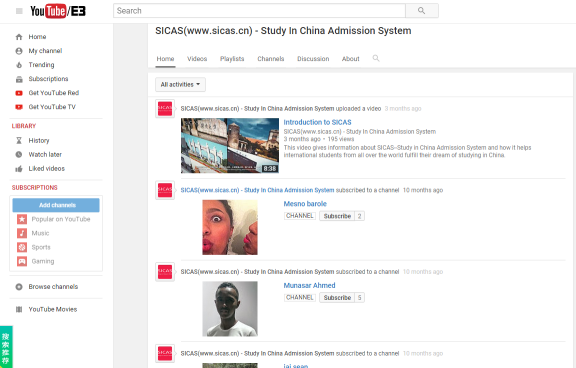The width and height of the screenshot is (576, 368).
Task: Subscribe to Mesno barole channel
Action: (337, 216)
